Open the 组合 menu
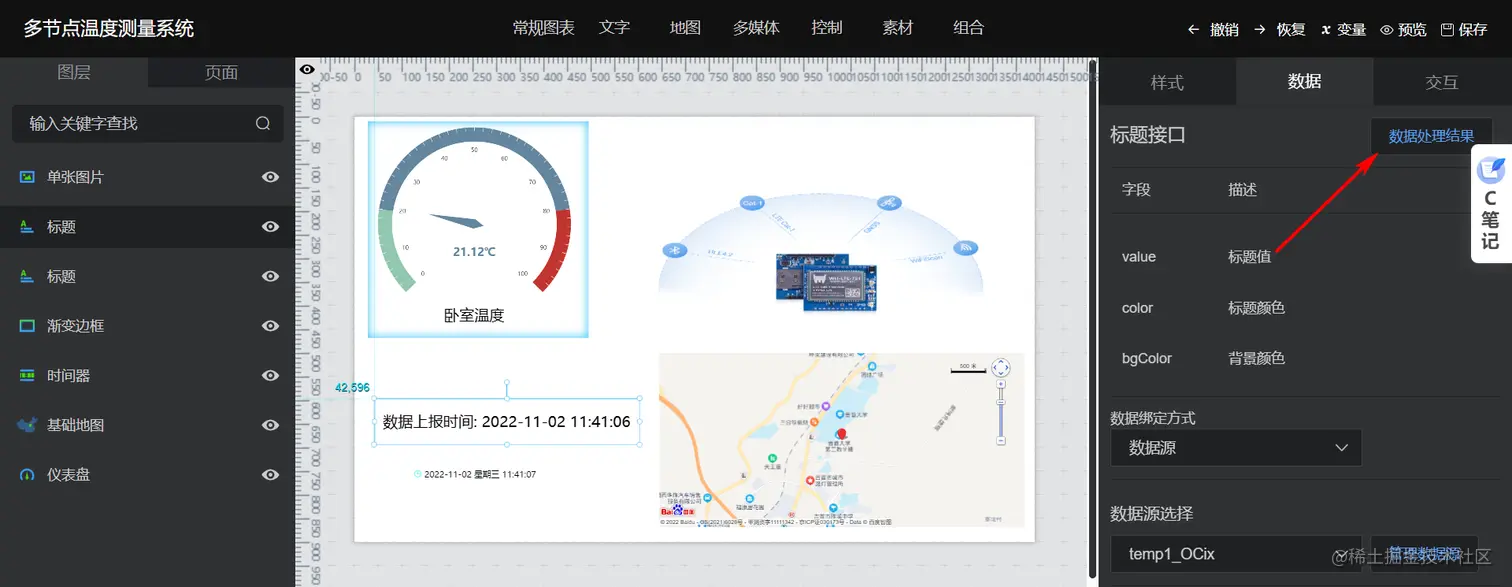 [x=969, y=28]
